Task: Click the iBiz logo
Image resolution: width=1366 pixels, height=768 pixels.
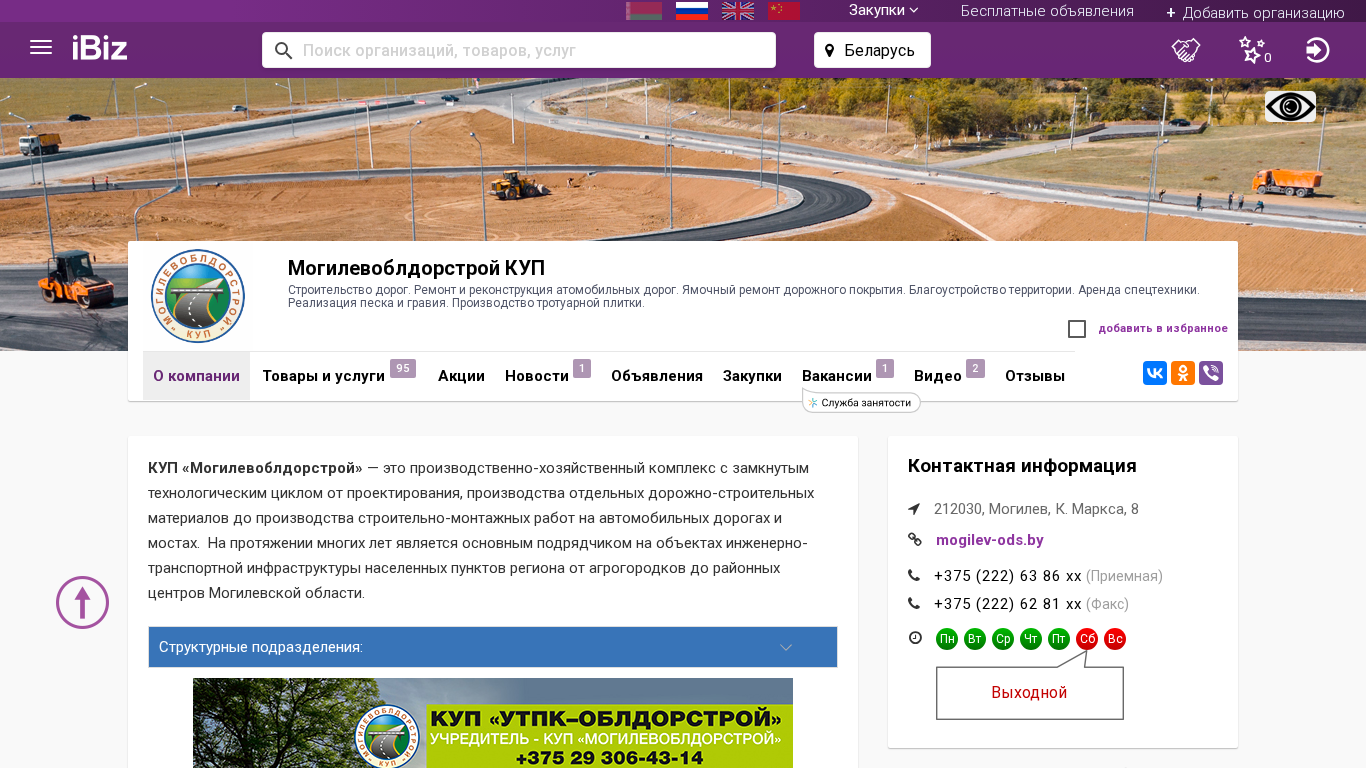Action: click(100, 48)
